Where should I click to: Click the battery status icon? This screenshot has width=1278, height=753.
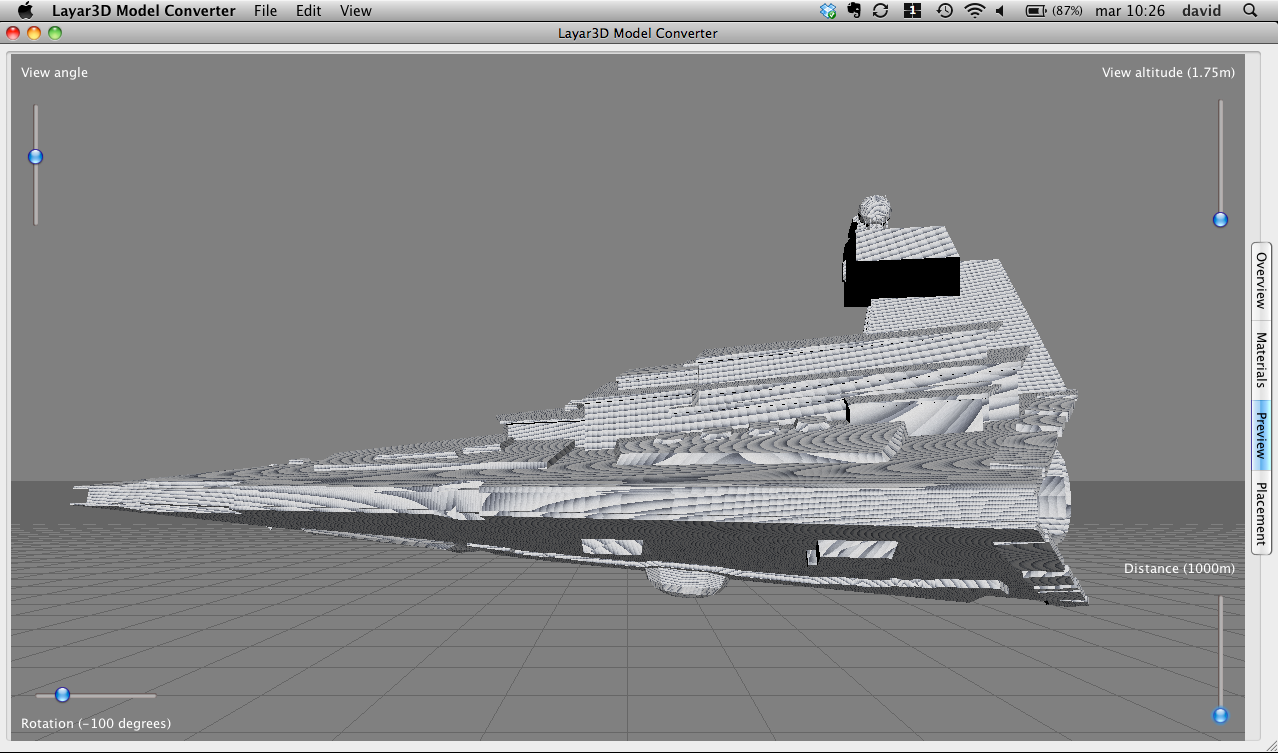pyautogui.click(x=1036, y=11)
